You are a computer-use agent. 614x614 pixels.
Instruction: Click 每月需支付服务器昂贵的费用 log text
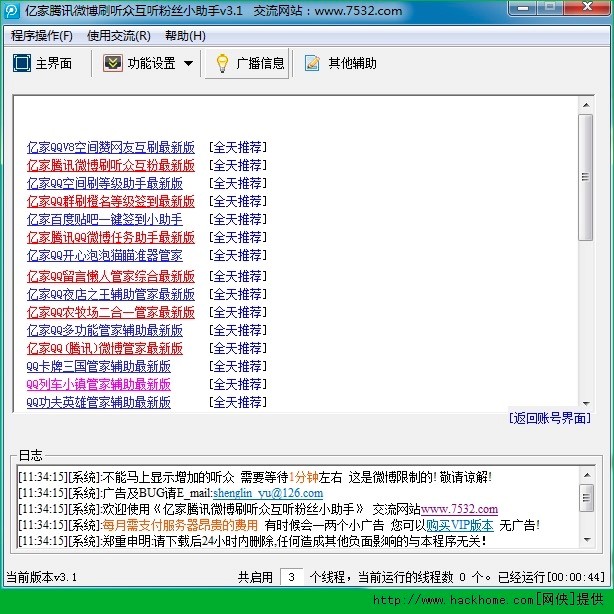tap(180, 525)
